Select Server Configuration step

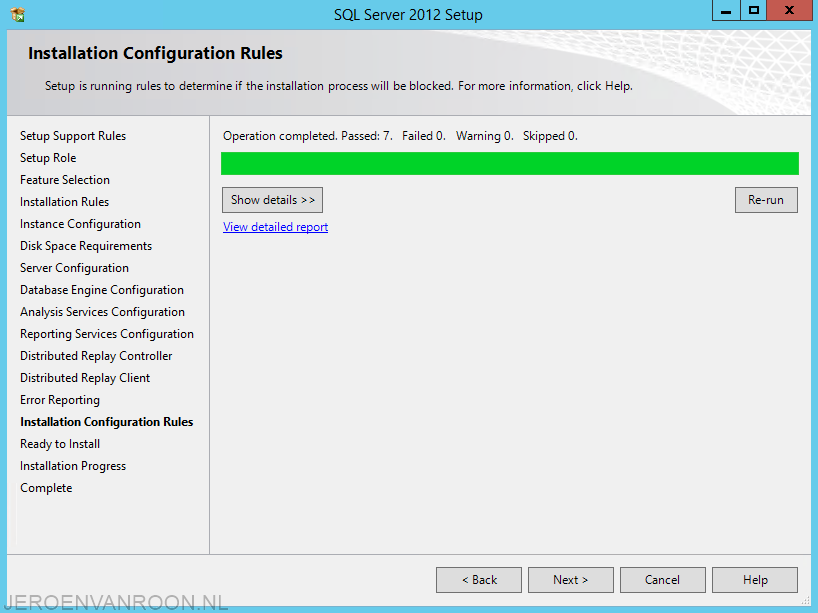point(74,268)
